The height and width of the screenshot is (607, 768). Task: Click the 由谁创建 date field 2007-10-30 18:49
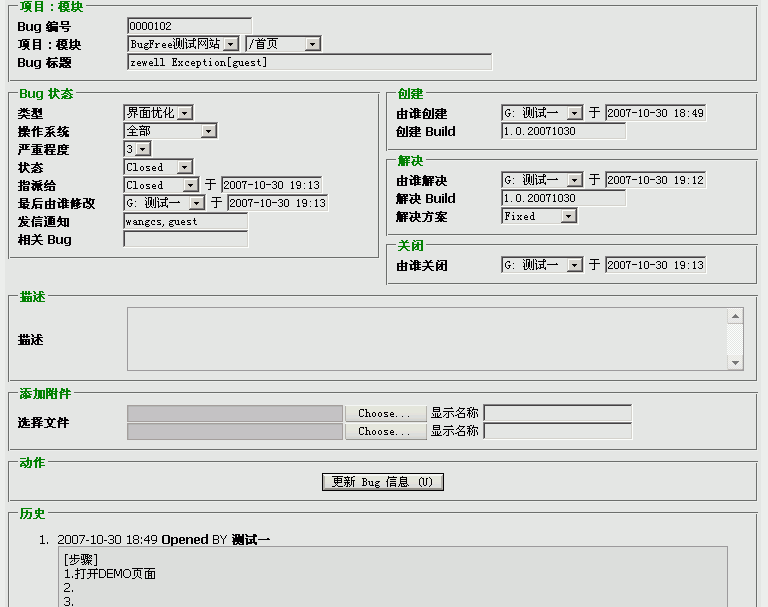(x=655, y=113)
